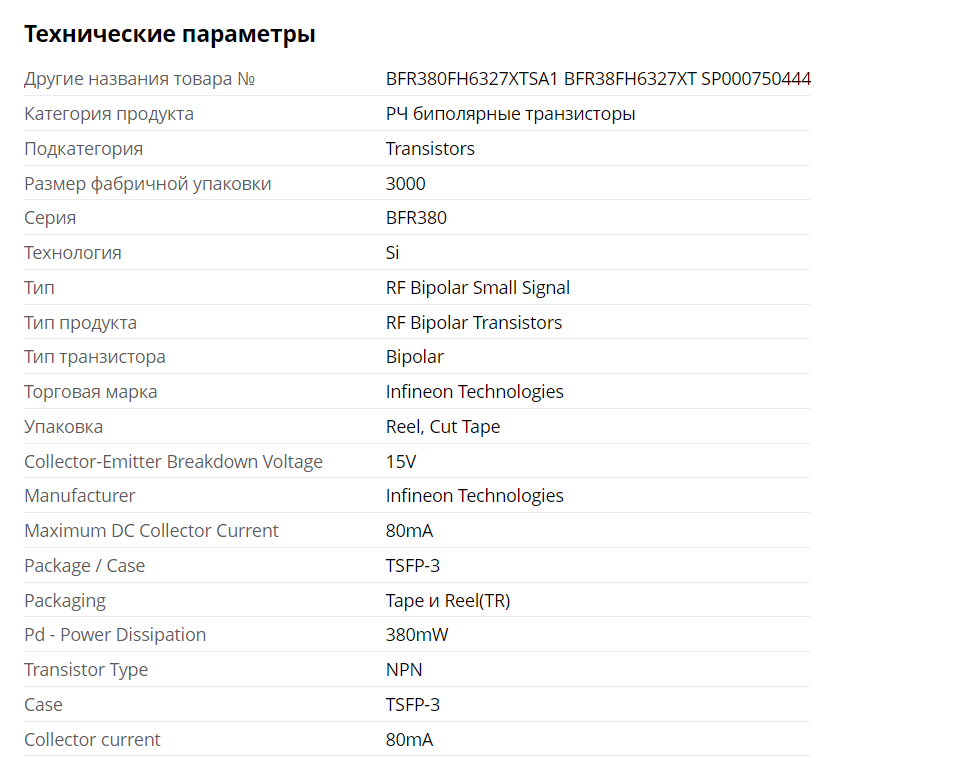Click Infineon Technologies next to "Торговая марка"
Screen dimensions: 955x758
[474, 392]
